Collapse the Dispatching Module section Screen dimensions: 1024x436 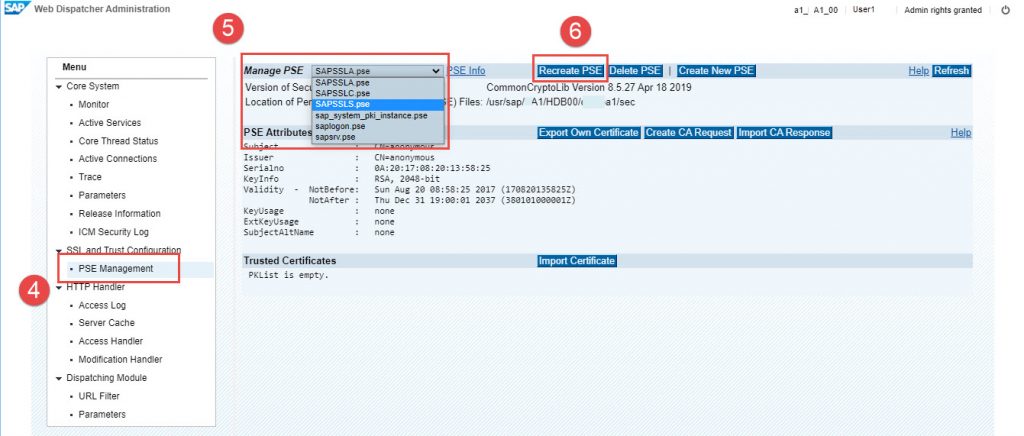click(59, 378)
